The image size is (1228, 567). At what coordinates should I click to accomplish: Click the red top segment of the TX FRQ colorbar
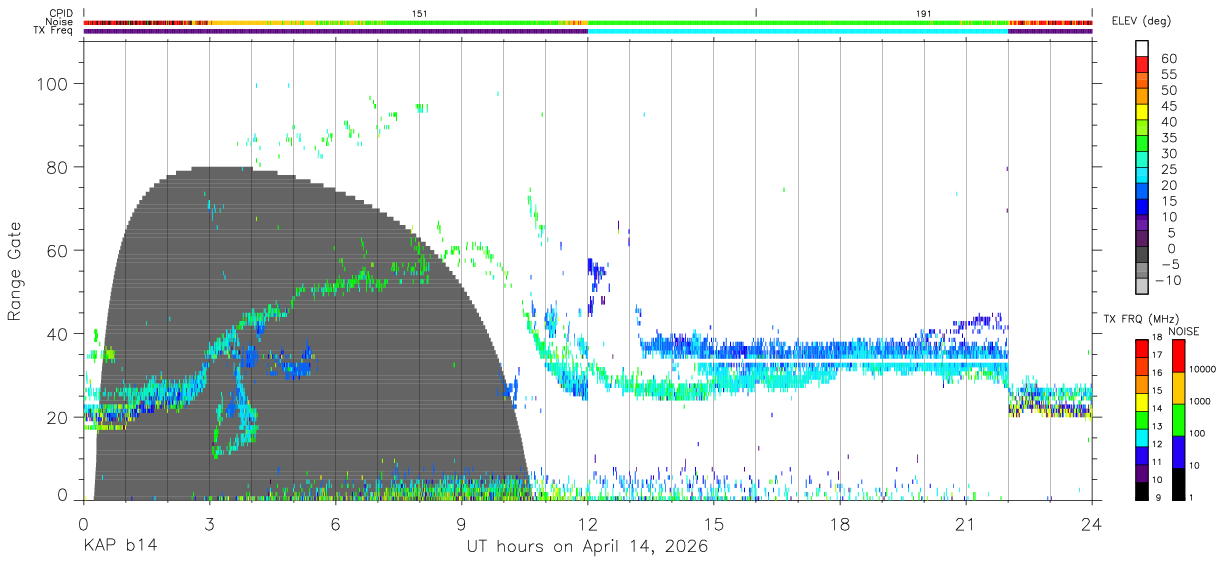1142,347
